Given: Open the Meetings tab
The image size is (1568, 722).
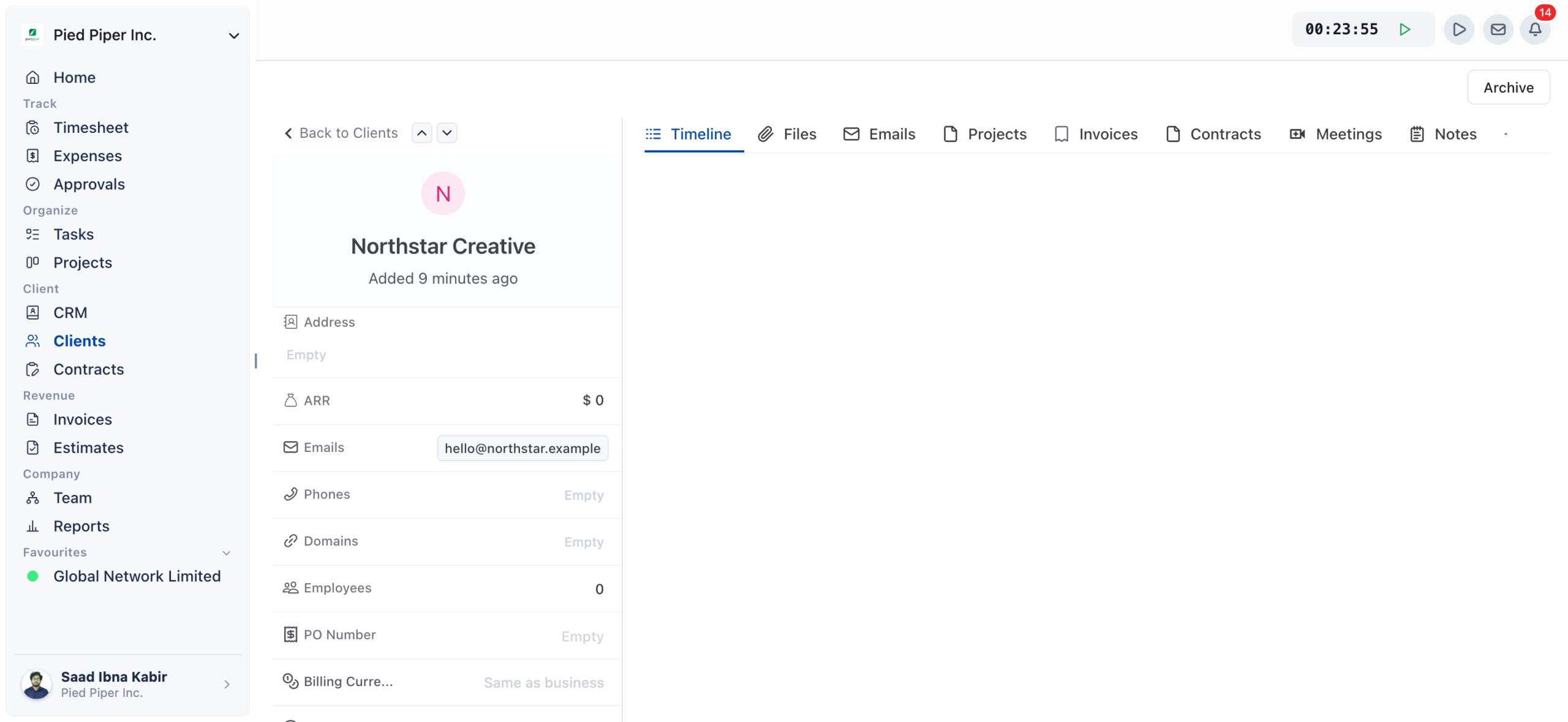Looking at the screenshot, I should click(x=1335, y=134).
